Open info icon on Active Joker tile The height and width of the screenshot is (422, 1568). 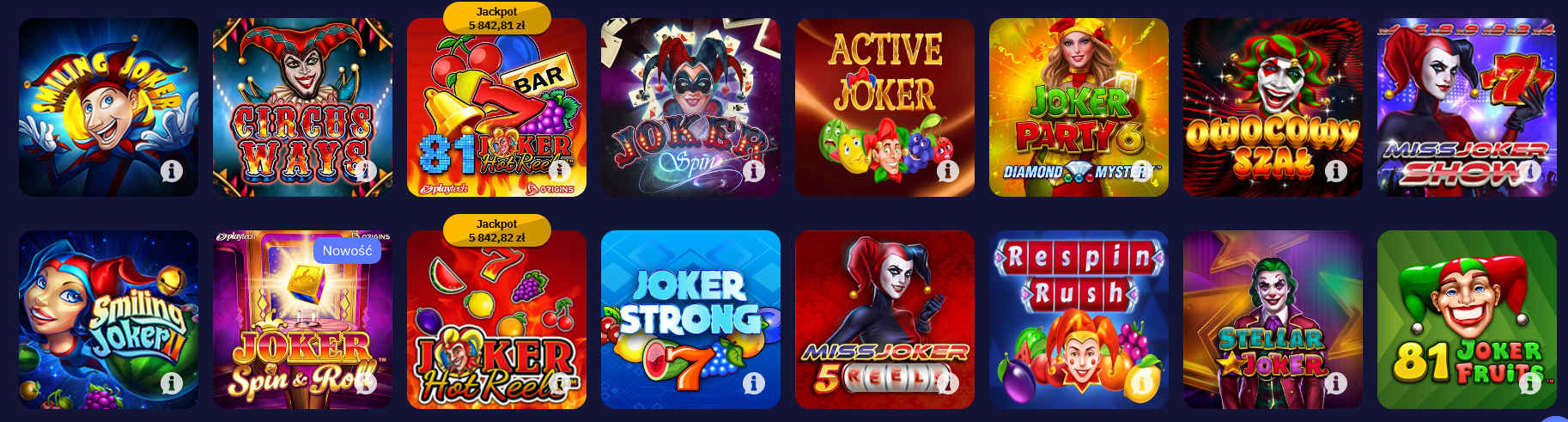[948, 171]
